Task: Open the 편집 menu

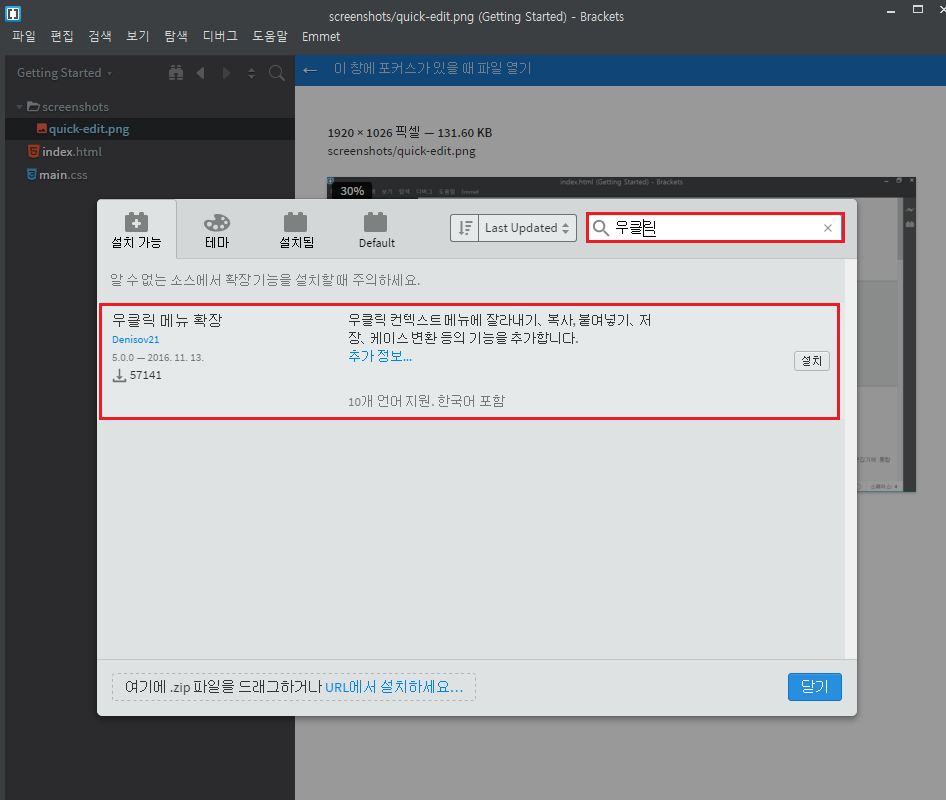Action: [x=62, y=36]
